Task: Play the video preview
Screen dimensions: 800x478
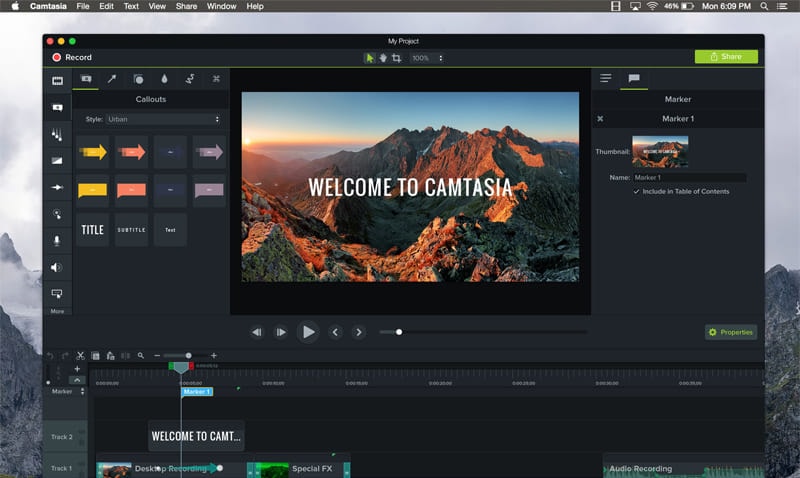Action: (308, 332)
